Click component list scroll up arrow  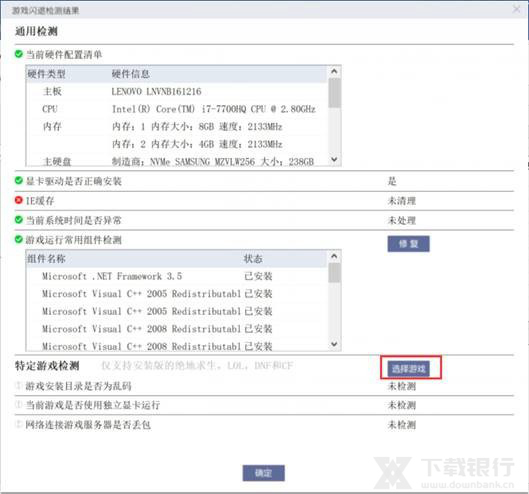point(334,256)
